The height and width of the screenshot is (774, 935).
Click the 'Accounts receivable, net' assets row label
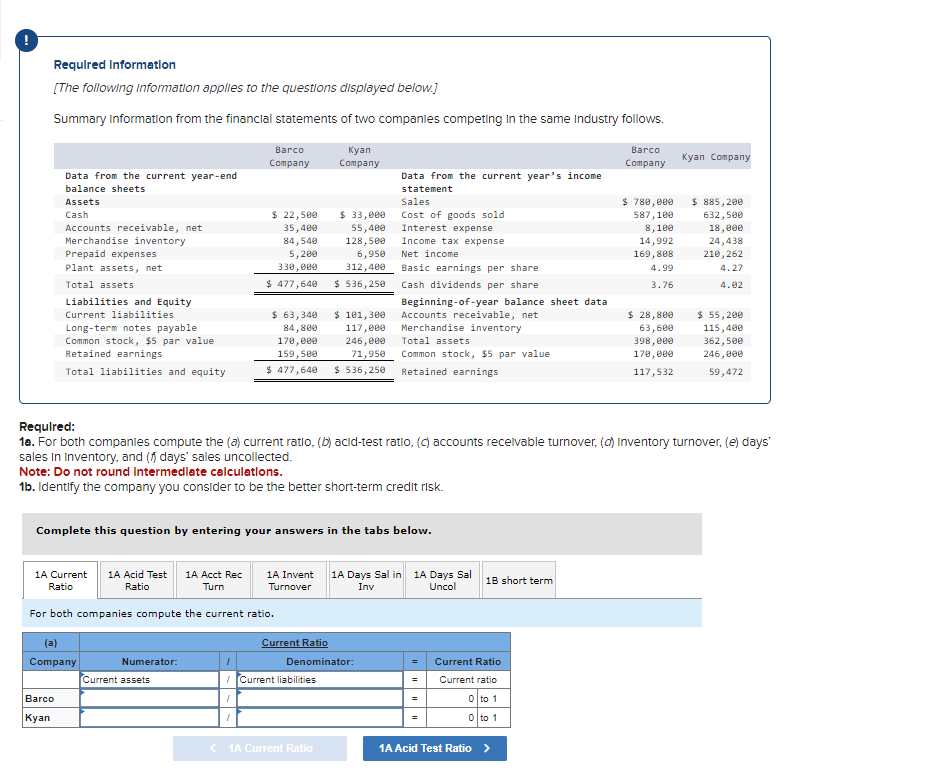pyautogui.click(x=134, y=228)
